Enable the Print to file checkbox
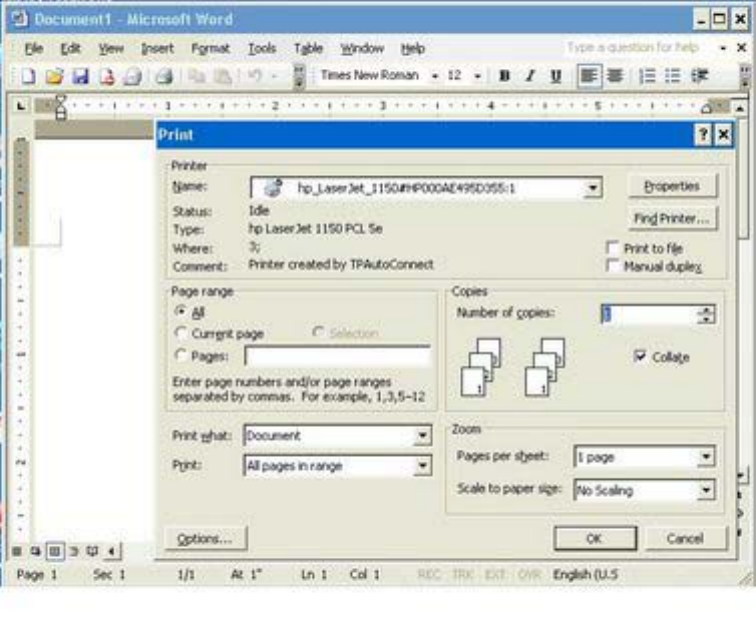Screen dimensions: 756x619 pyautogui.click(x=612, y=248)
